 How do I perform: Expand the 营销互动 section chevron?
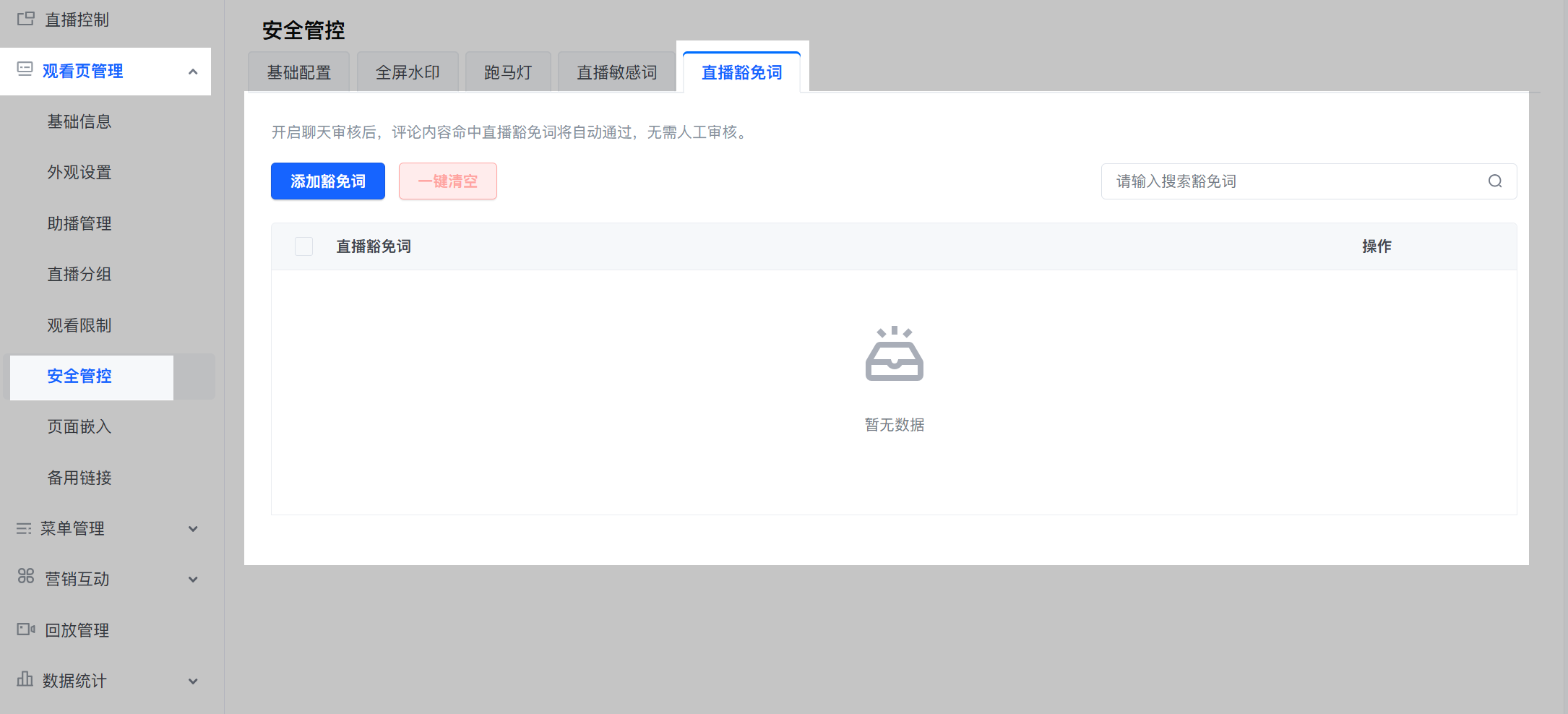tap(193, 580)
